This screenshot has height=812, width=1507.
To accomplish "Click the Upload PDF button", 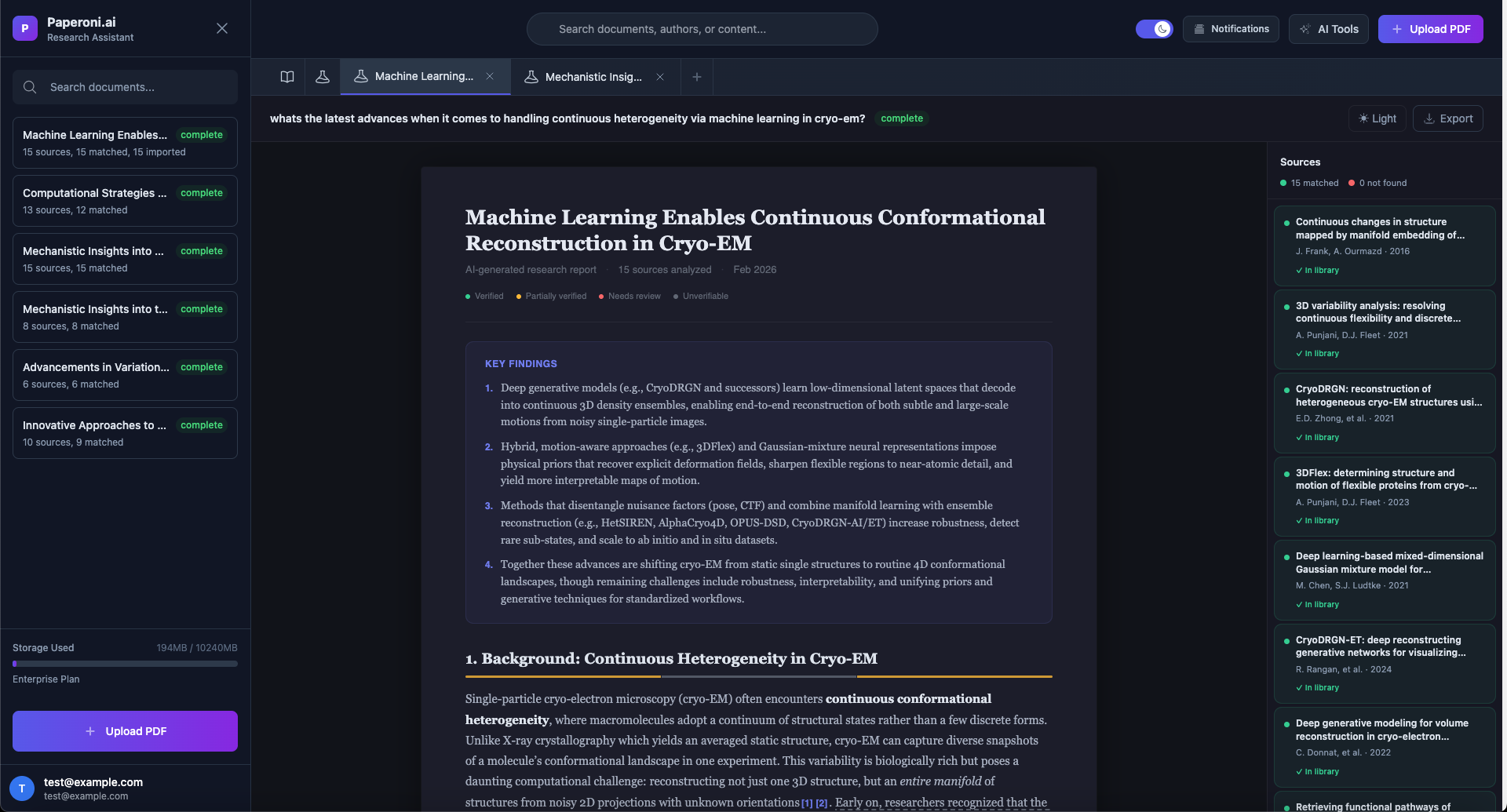I will (1430, 29).
